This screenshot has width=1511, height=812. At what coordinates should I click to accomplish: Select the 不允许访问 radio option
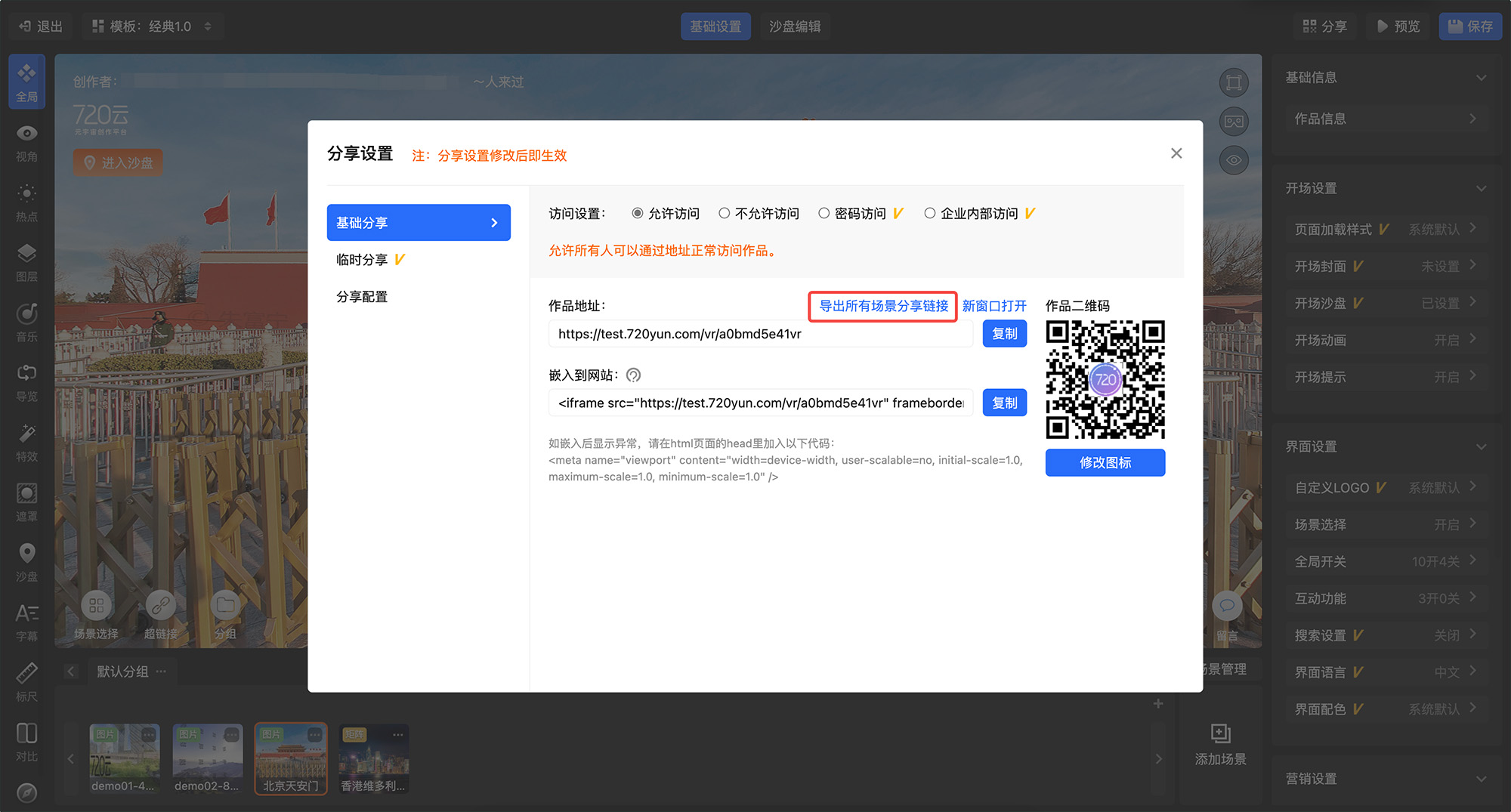(x=724, y=214)
